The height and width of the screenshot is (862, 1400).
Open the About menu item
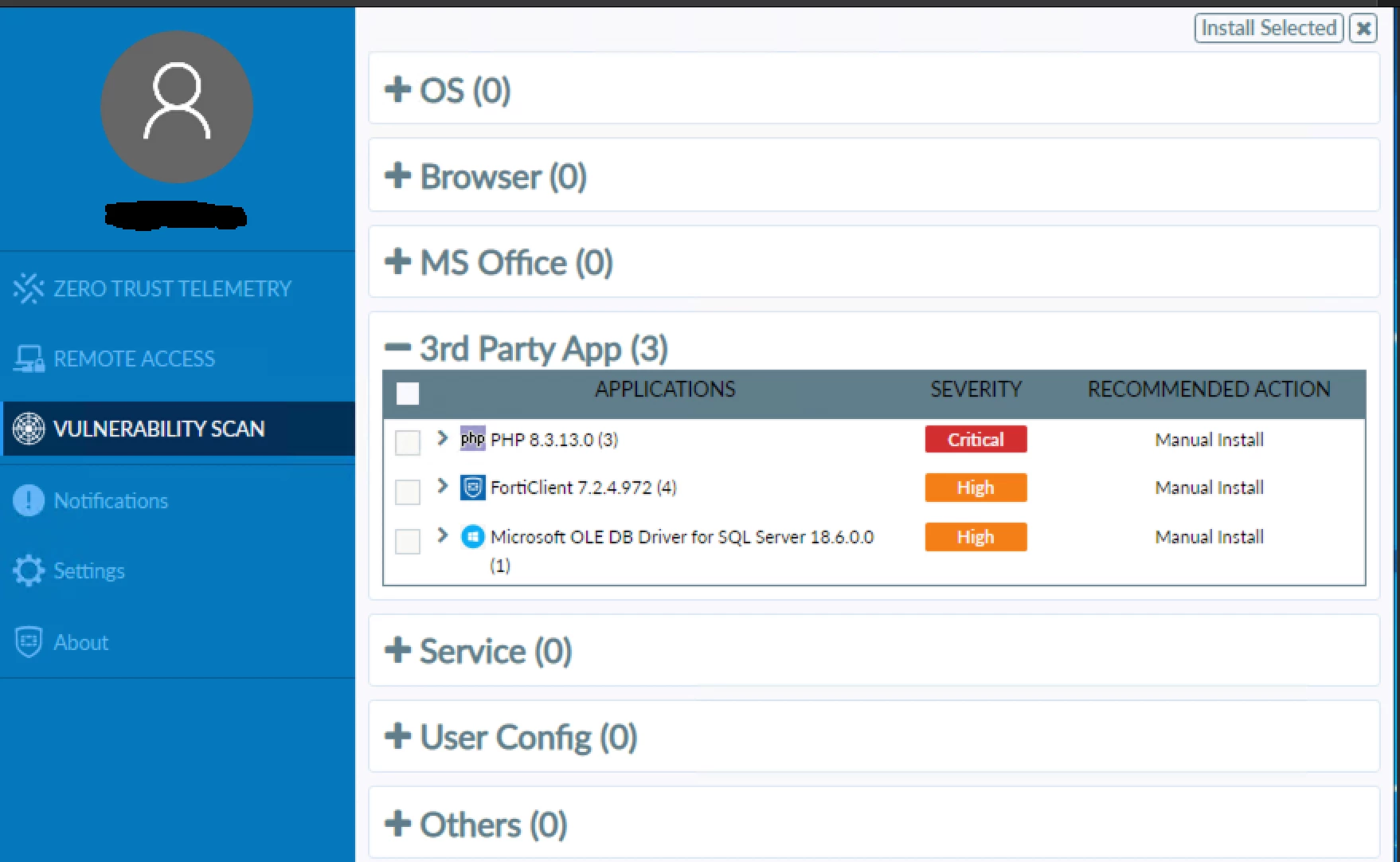point(178,642)
